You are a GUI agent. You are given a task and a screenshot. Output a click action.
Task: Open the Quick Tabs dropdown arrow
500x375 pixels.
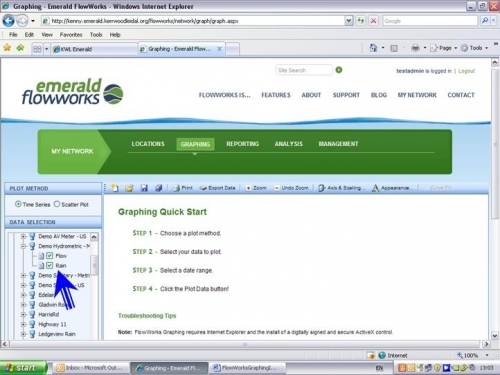46,49
